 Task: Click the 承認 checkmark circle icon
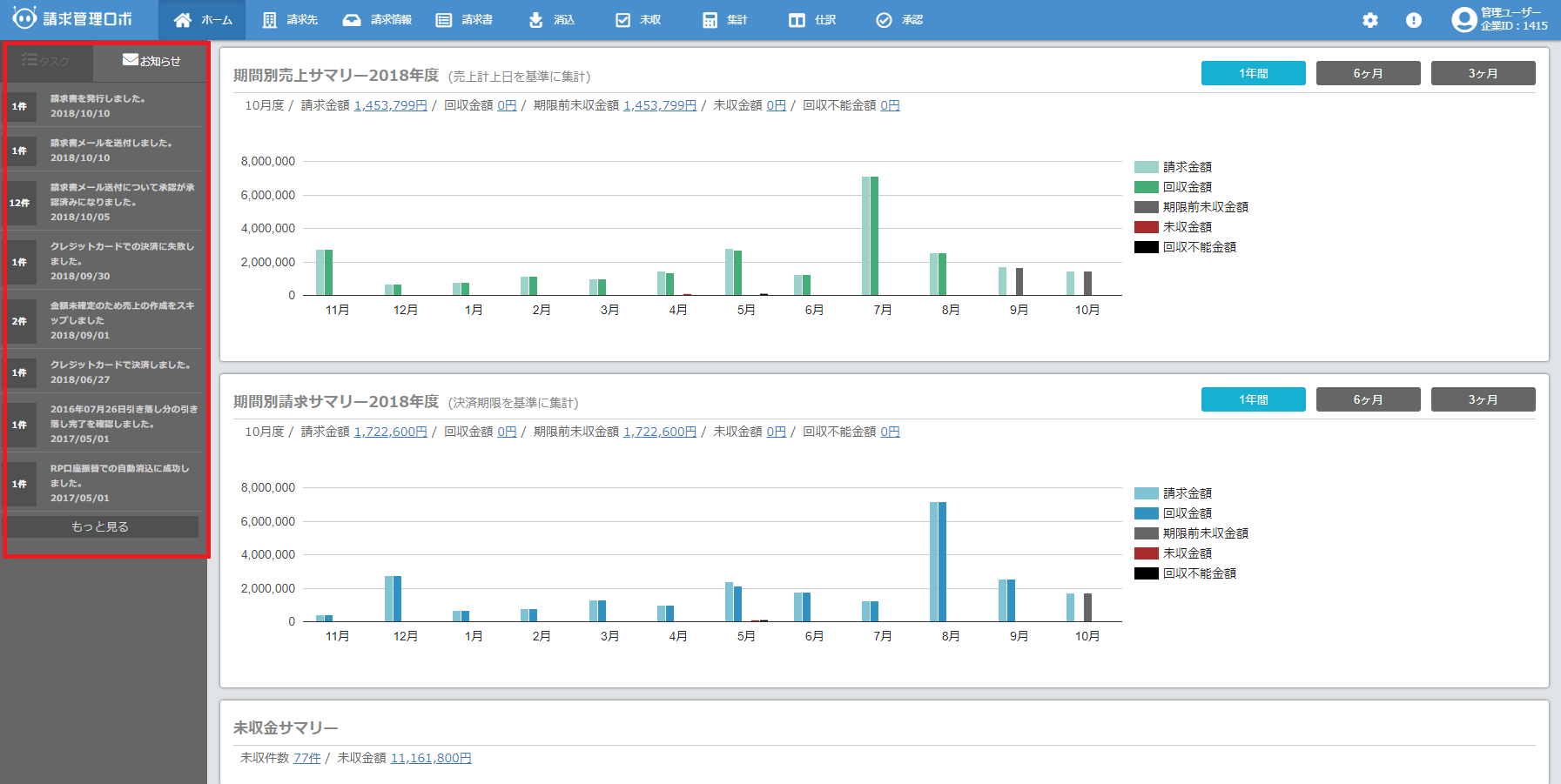[x=884, y=20]
